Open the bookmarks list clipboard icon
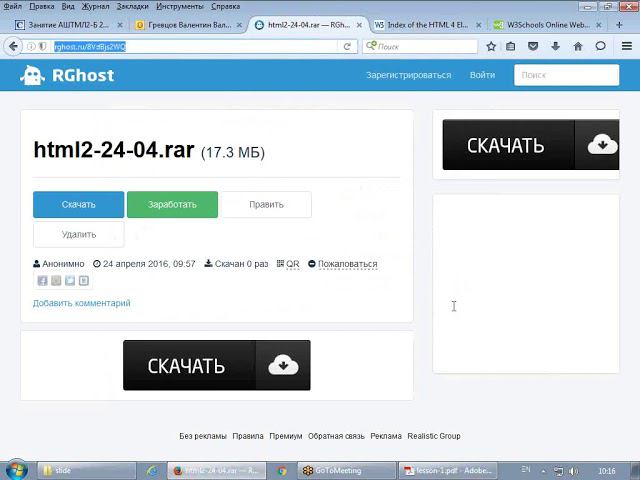 511,47
